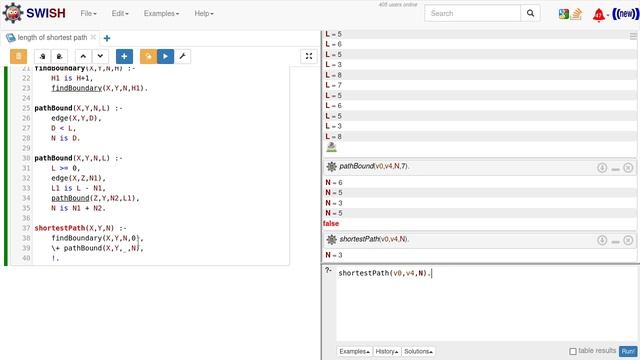Viewport: 640px width, 360px height.
Task: Click the pathBound(v0,v4,N,7) query title
Action: 374,166
